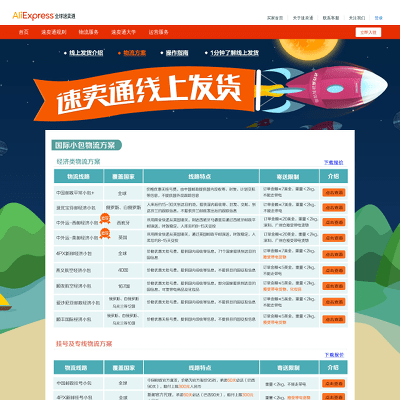Click the 中国邮政平常小包+ route name
400x400 pixels.
(75, 193)
